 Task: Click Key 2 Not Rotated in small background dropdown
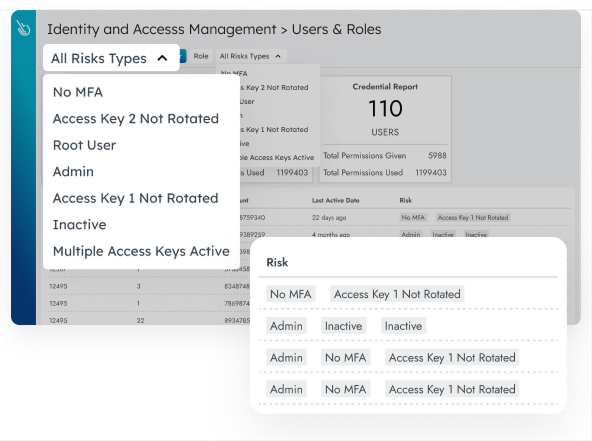(x=277, y=88)
